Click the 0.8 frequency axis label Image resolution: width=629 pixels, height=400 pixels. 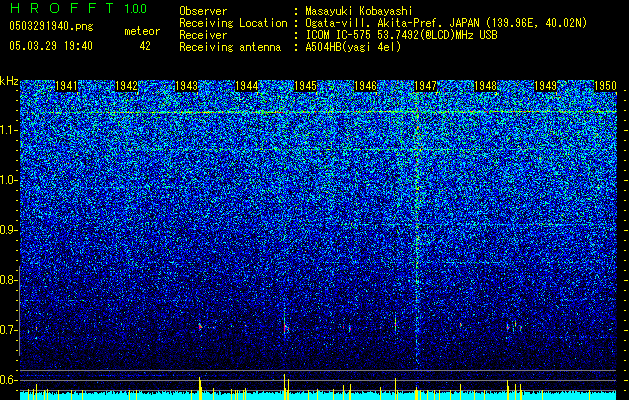(x=8, y=280)
